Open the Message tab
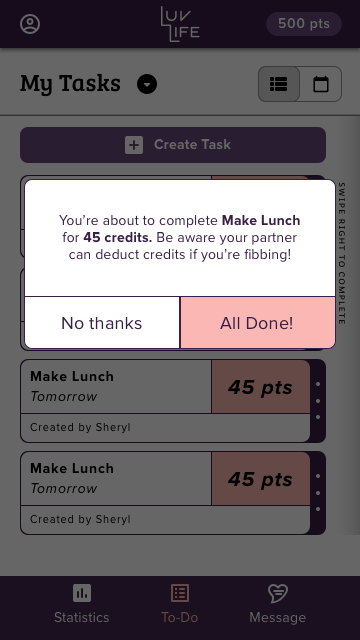The image size is (360, 640). tap(278, 604)
